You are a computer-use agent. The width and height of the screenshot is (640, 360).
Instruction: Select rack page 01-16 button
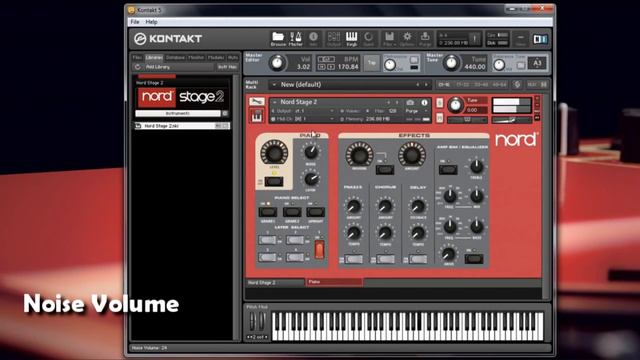pos(444,84)
